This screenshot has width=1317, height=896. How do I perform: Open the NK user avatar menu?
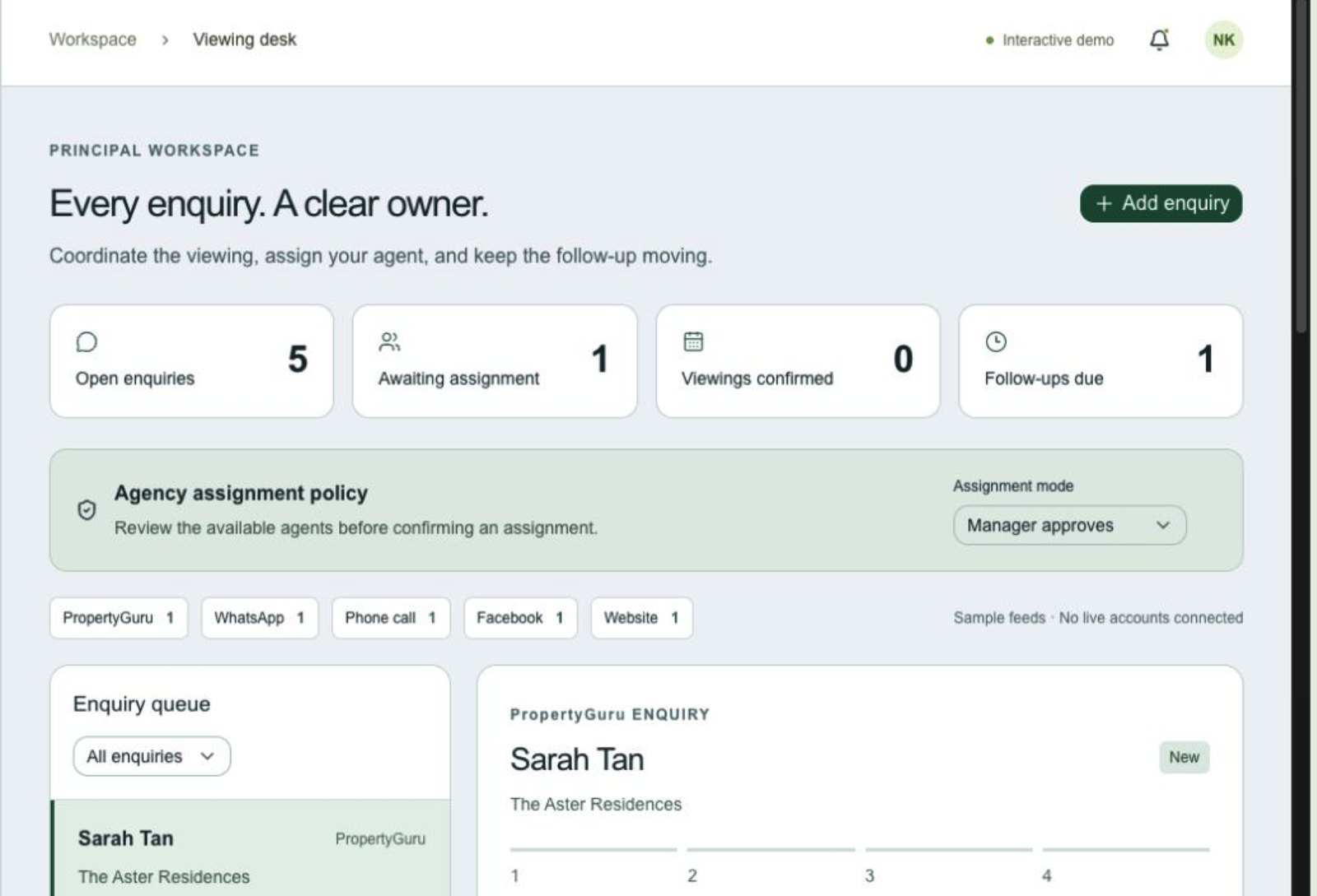point(1223,39)
